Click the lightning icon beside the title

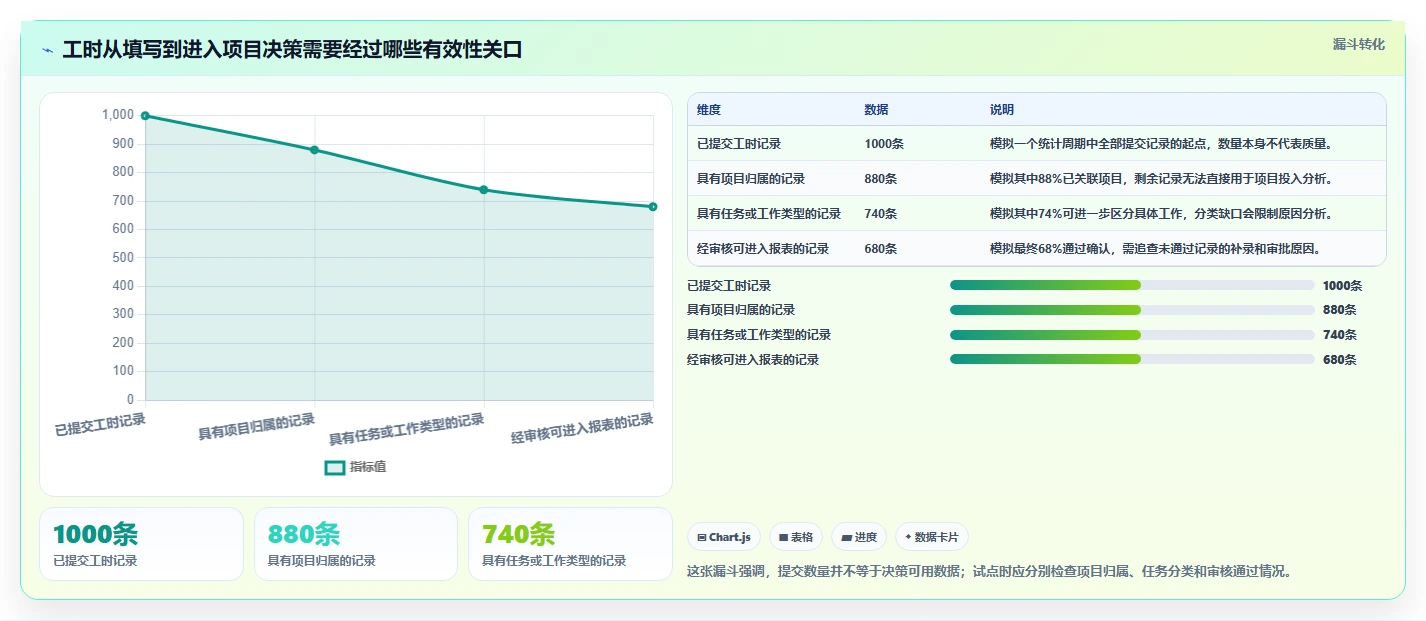click(47, 50)
